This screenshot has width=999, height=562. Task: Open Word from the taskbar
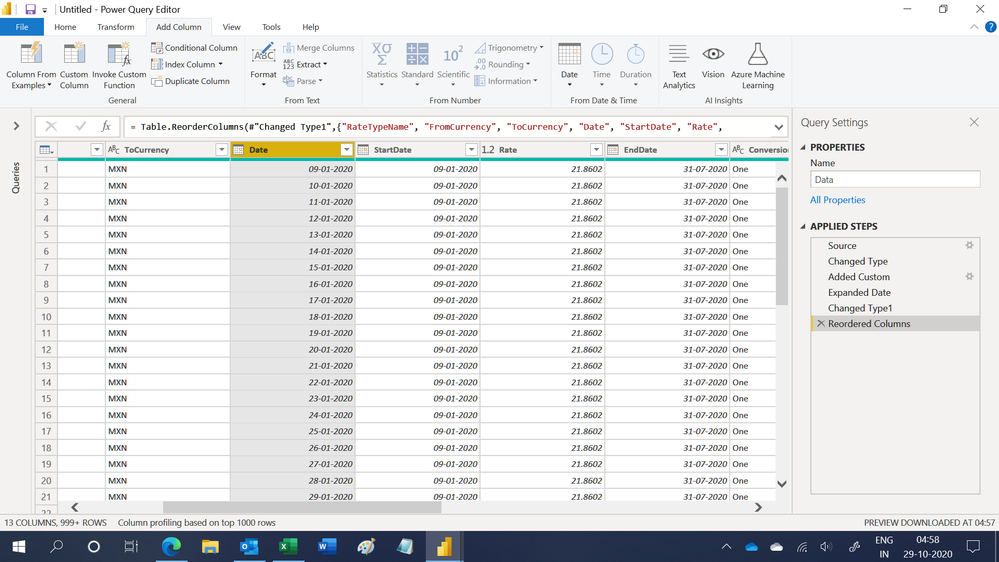[x=327, y=546]
